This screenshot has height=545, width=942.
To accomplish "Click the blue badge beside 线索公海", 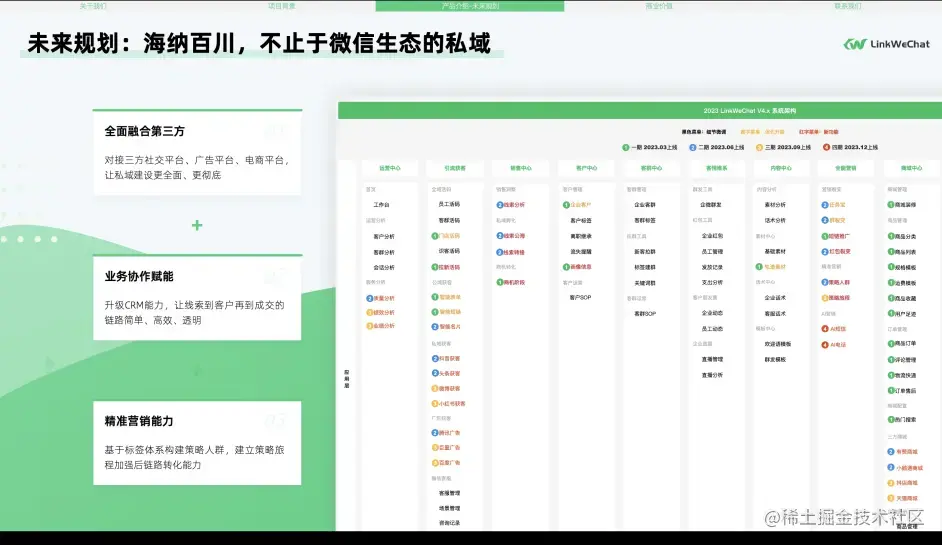I will [x=499, y=236].
